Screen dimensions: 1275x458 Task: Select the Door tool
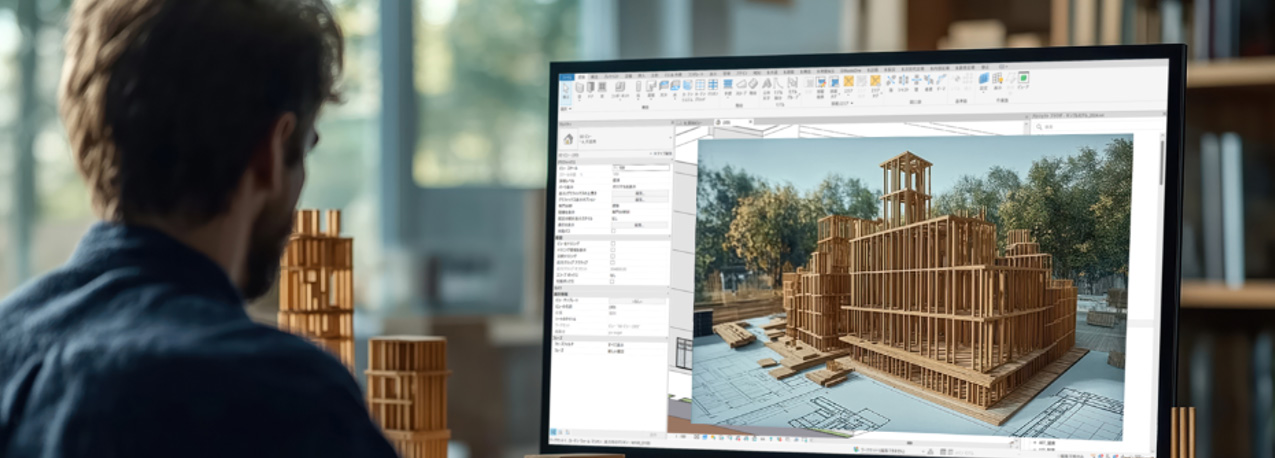click(x=591, y=89)
